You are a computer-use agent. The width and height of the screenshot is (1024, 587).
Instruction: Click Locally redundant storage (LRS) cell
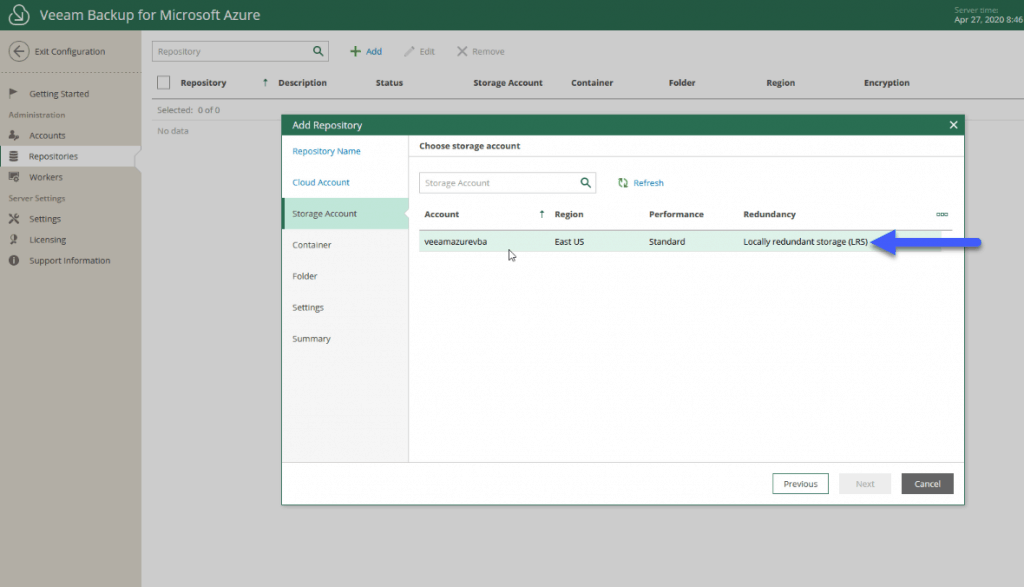pos(805,242)
